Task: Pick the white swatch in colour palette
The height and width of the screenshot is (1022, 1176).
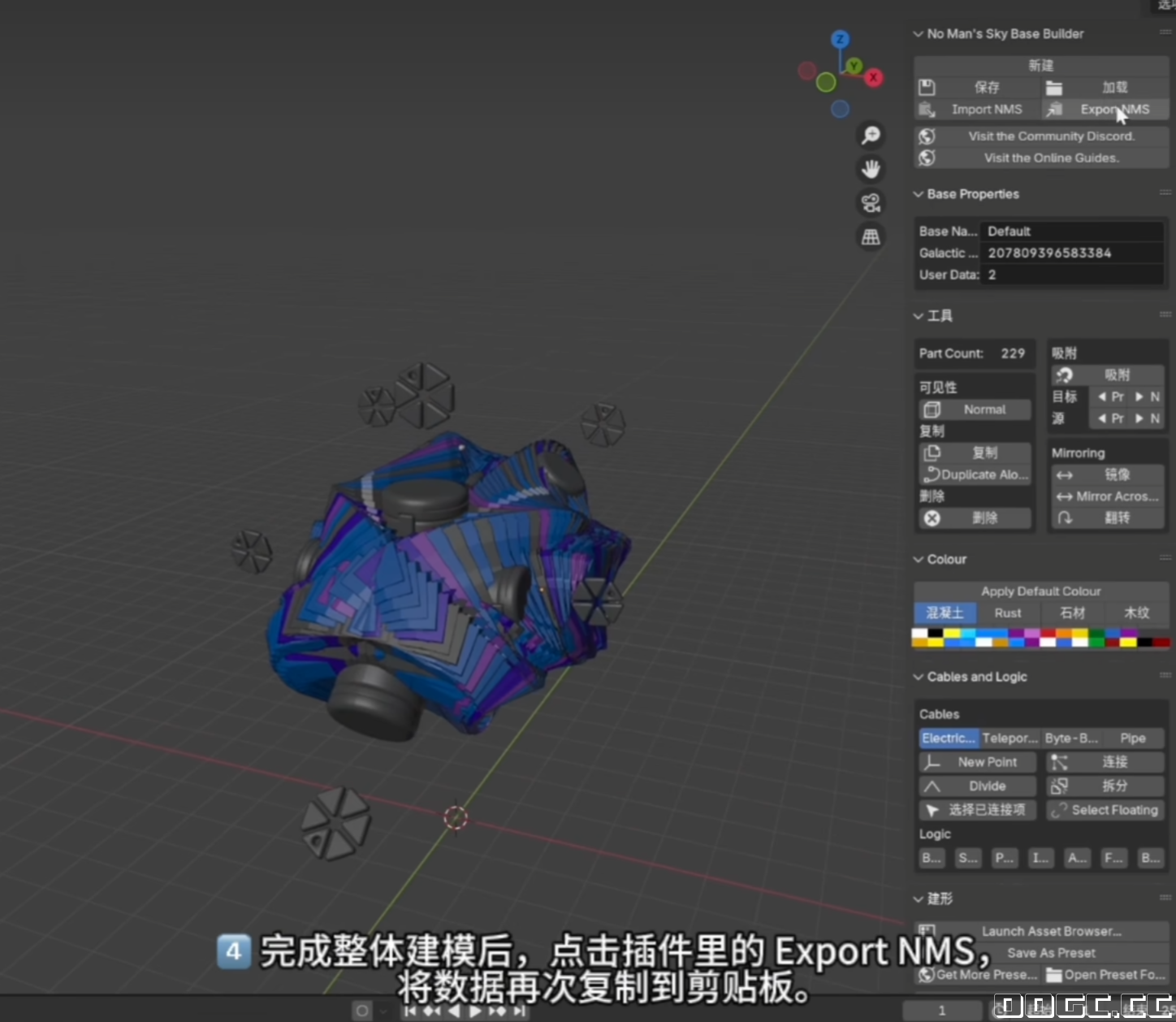Action: pos(919,633)
